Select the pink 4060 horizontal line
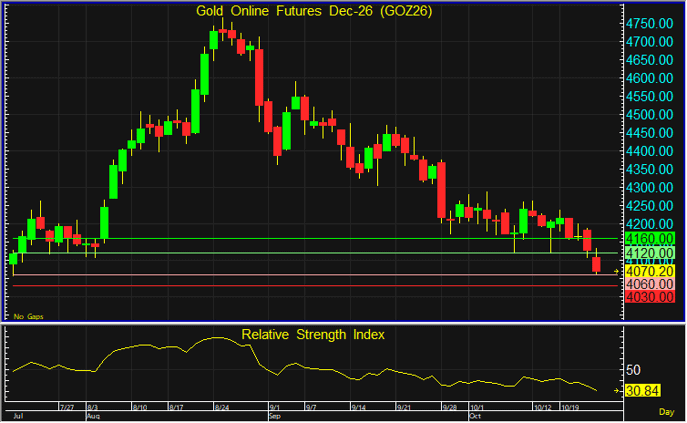The height and width of the screenshot is (423, 687). click(x=315, y=275)
